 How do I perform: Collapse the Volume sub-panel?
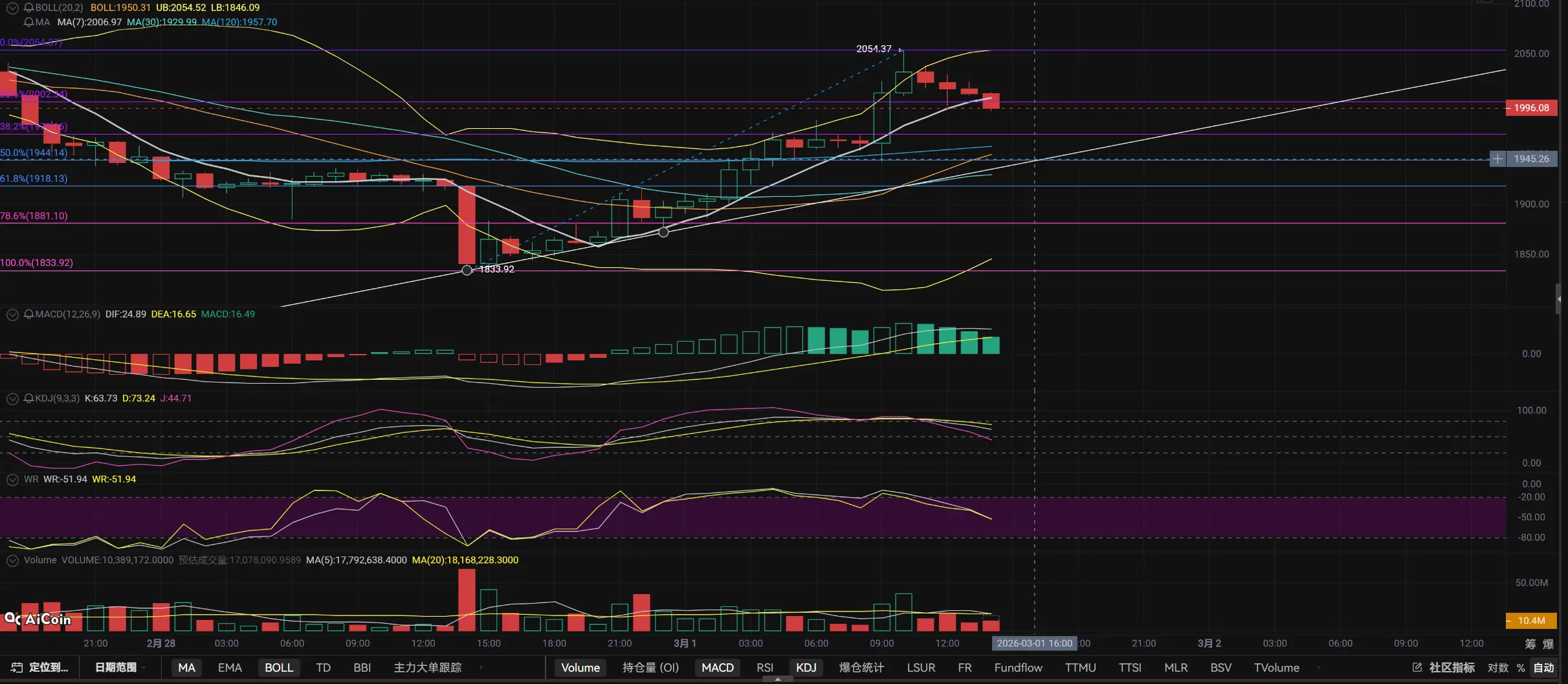tap(12, 560)
